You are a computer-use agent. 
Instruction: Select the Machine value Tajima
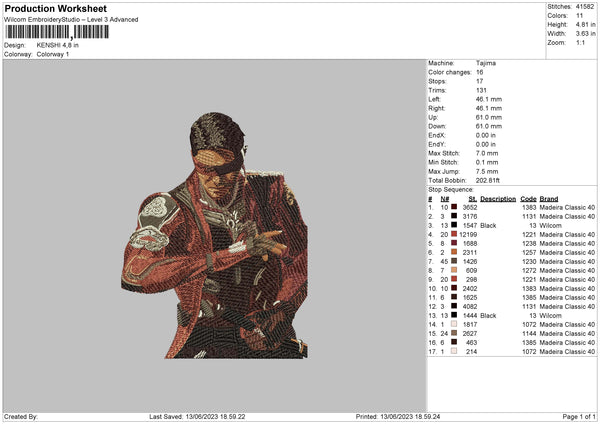486,63
